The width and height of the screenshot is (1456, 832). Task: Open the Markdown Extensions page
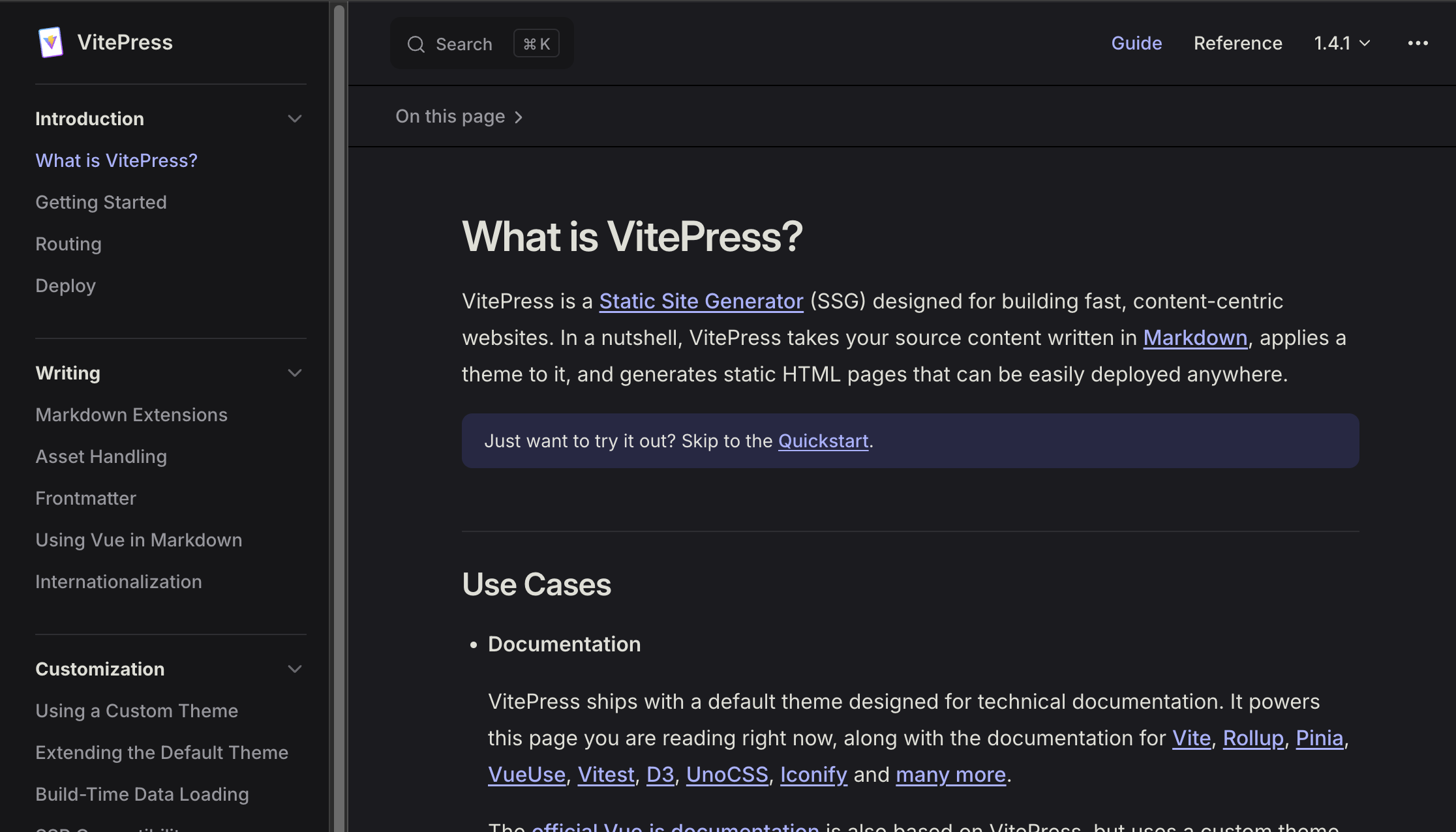[x=131, y=415]
